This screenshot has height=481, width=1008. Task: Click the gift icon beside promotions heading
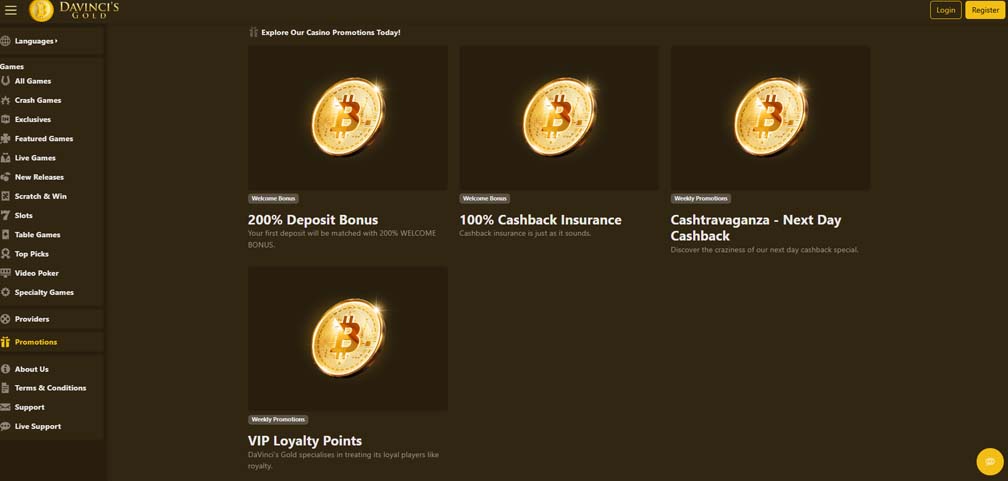253,32
